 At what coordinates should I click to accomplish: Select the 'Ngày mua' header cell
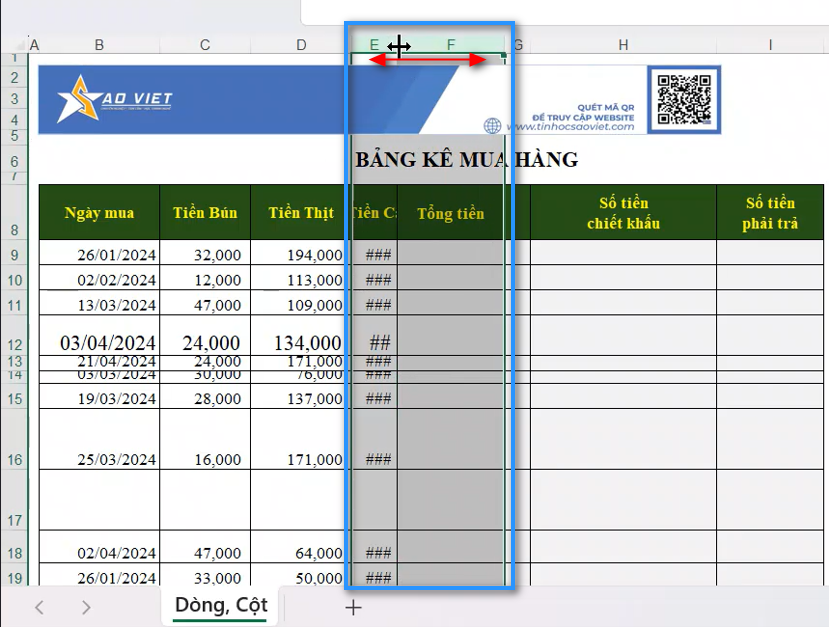coord(99,213)
